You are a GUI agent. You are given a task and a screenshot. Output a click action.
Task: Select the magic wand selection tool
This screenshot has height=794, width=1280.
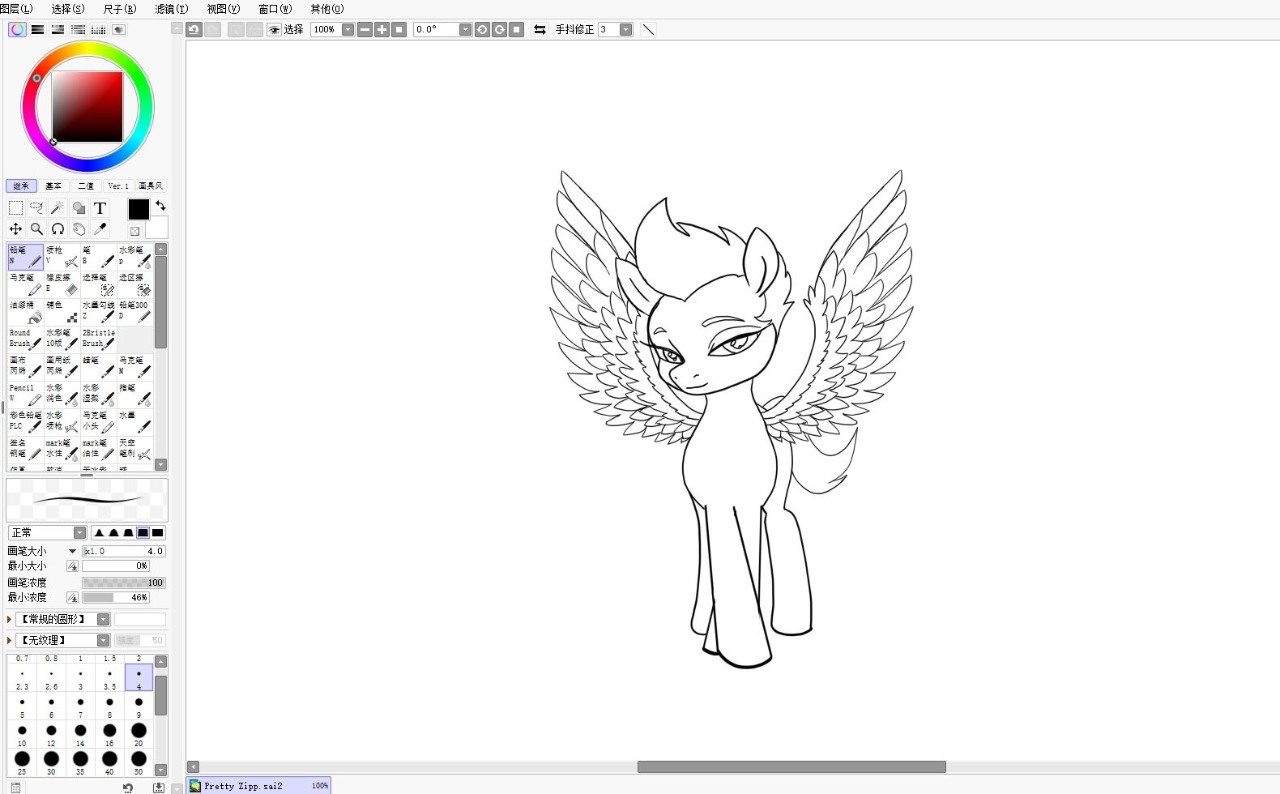pyautogui.click(x=57, y=208)
